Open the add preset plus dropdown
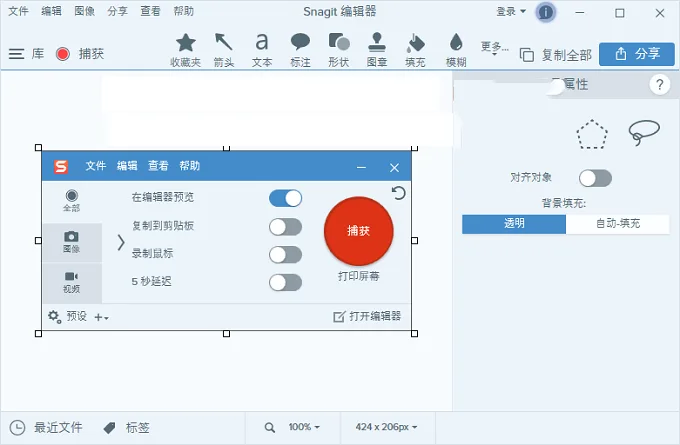The image size is (680, 445). click(x=101, y=317)
